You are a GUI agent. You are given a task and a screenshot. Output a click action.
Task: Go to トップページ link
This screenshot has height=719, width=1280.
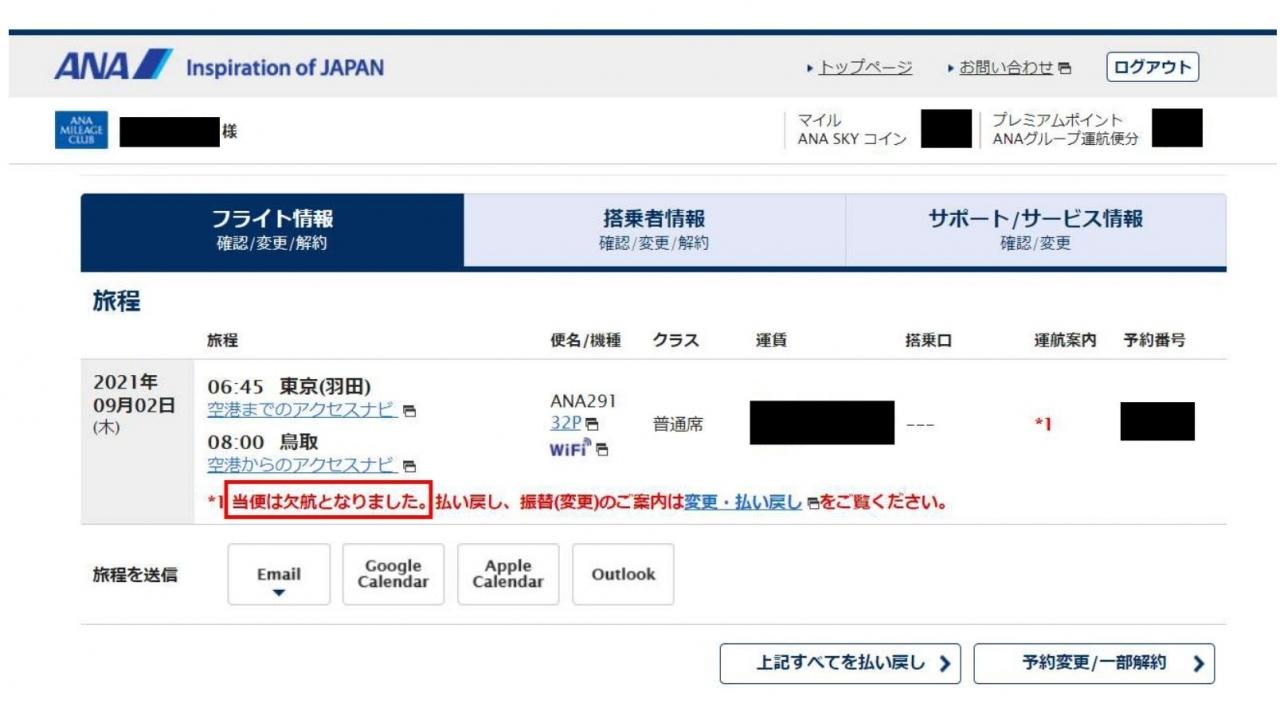pos(865,68)
